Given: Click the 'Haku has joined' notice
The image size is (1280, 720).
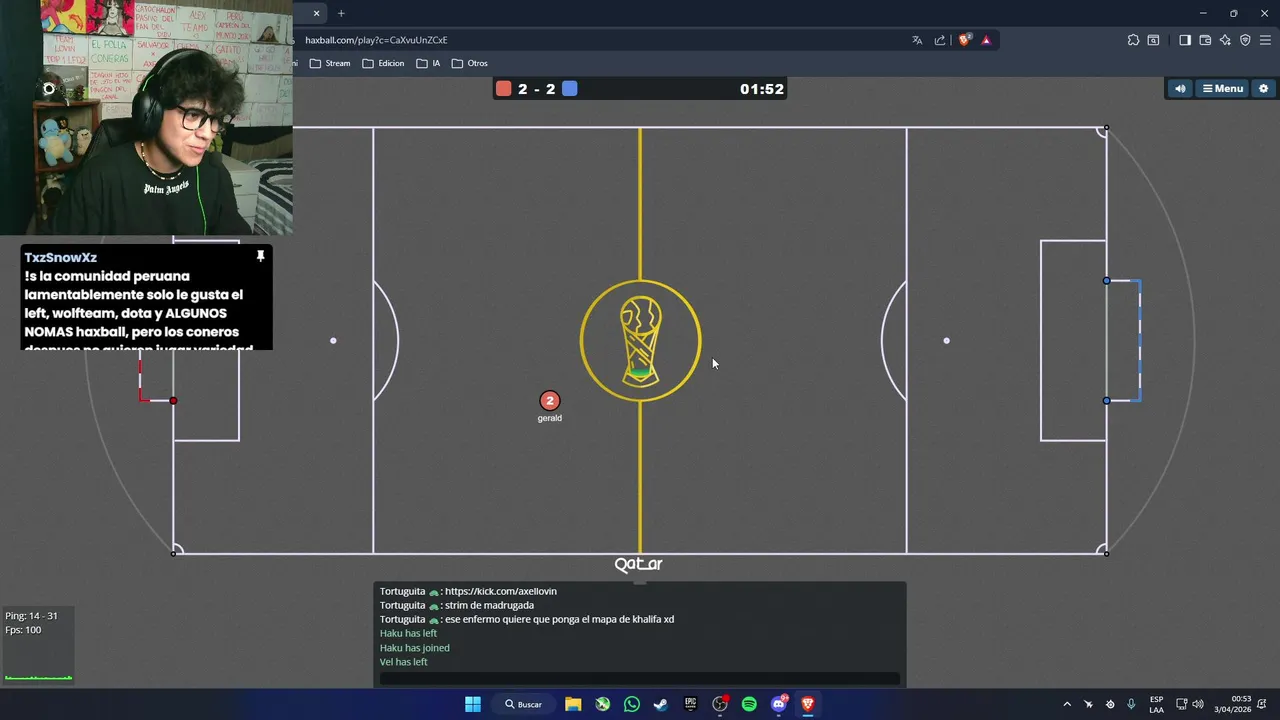Looking at the screenshot, I should 414,648.
